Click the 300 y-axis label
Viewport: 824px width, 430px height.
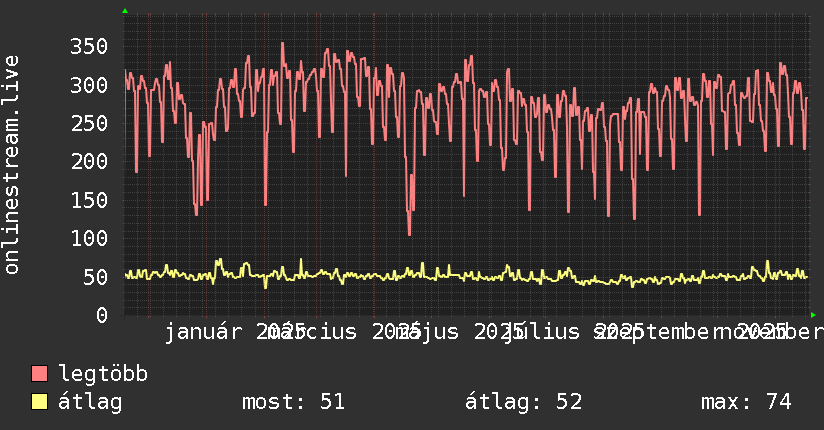click(x=89, y=85)
